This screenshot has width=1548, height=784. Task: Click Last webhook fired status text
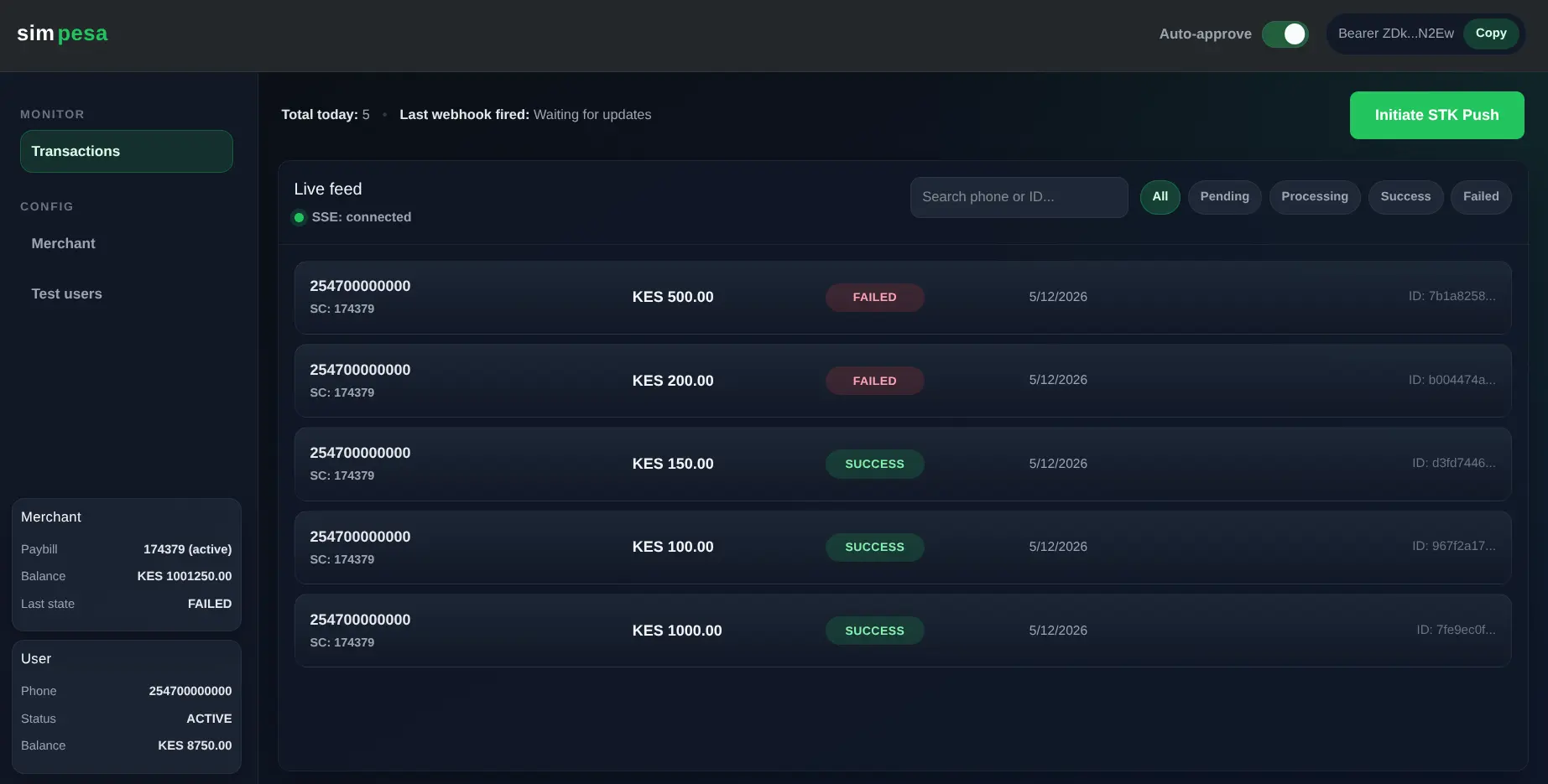pyautogui.click(x=525, y=115)
